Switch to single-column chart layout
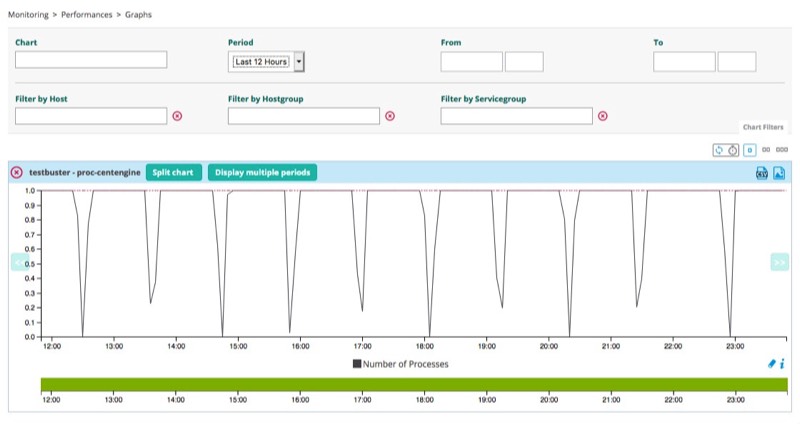The image size is (800, 424). coord(749,149)
